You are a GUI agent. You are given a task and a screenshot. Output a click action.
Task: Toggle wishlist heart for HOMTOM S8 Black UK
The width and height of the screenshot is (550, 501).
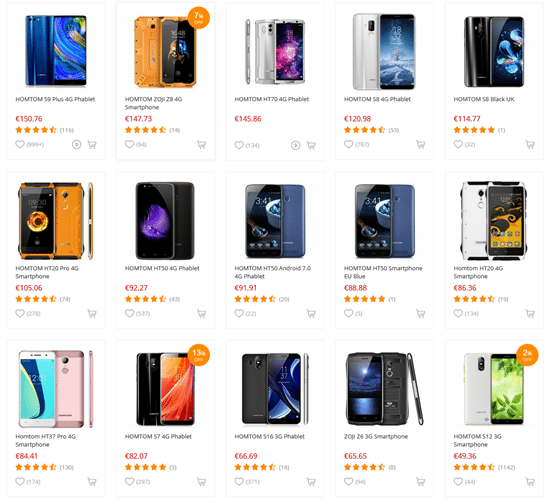(458, 144)
